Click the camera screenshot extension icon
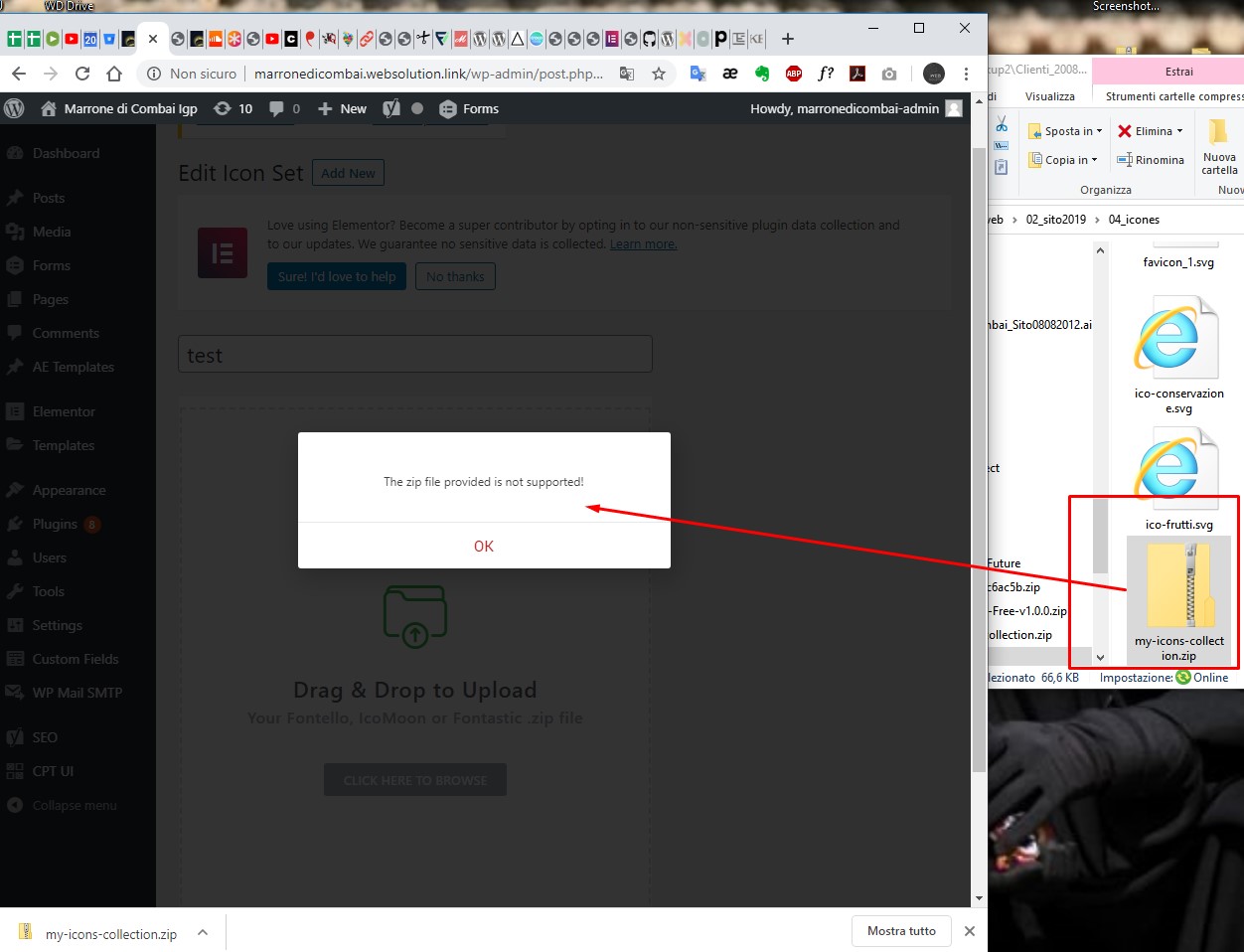This screenshot has width=1244, height=952. pos(889,74)
